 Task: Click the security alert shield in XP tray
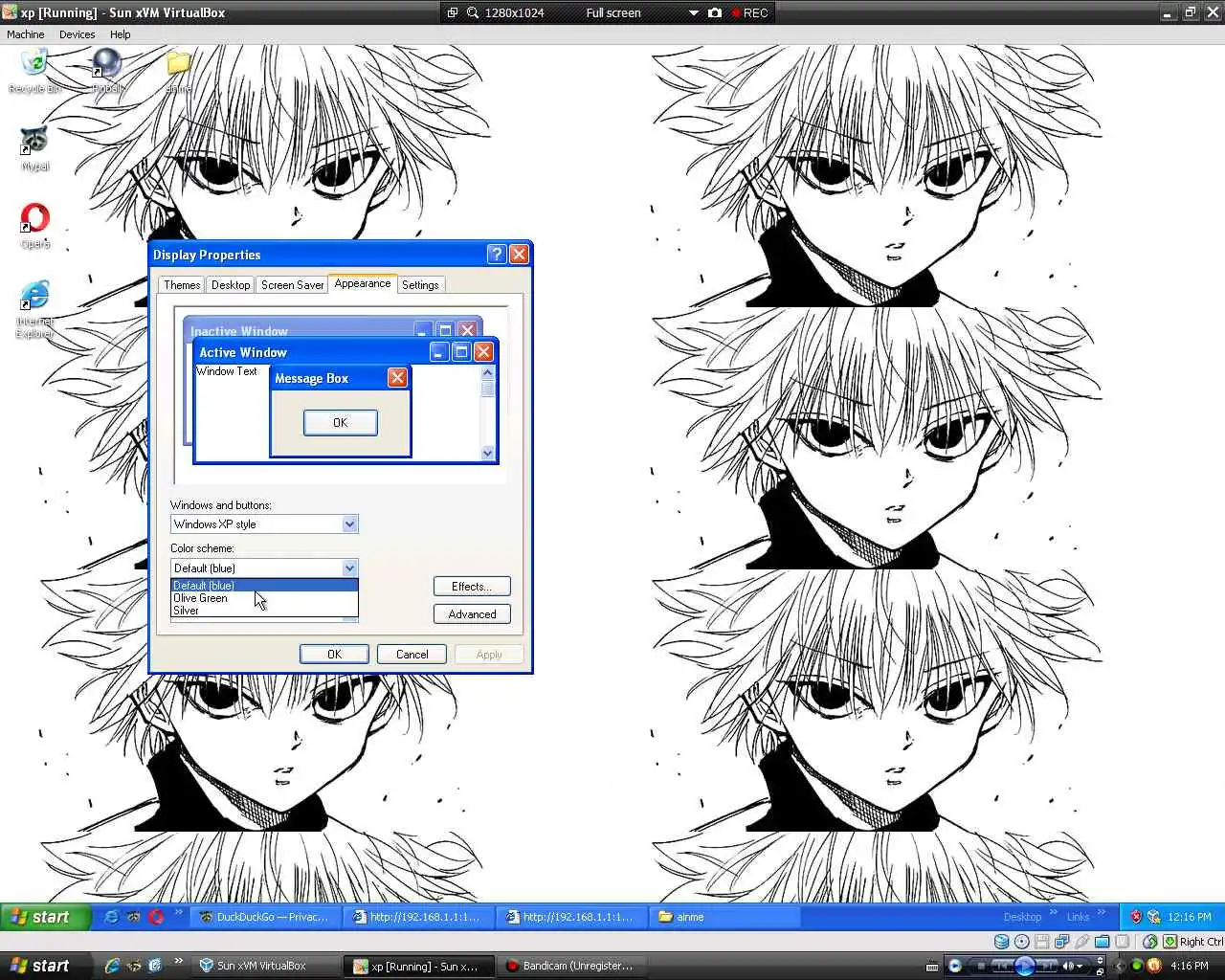pyautogui.click(x=1136, y=917)
